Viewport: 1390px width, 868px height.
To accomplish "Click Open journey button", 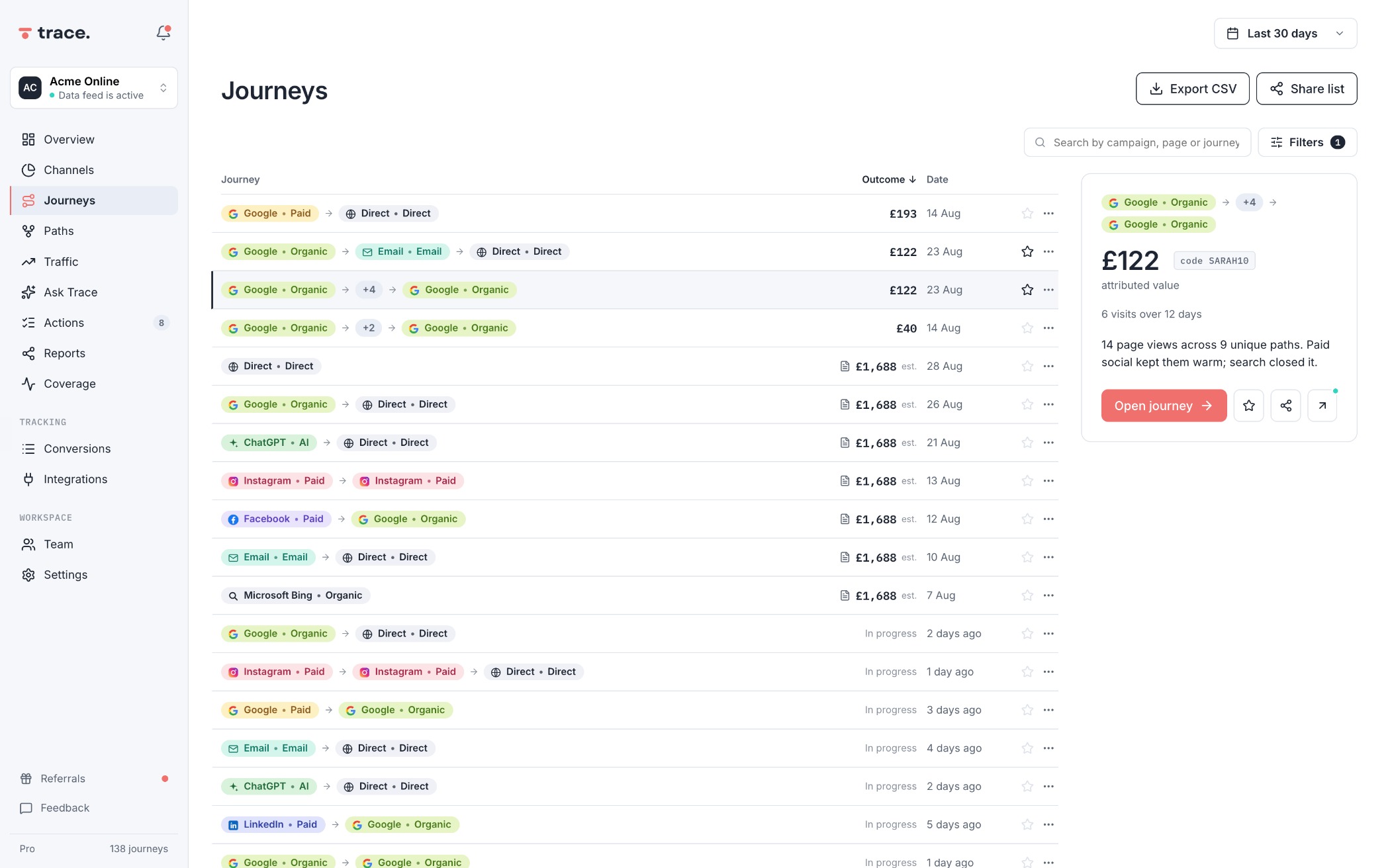I will [1164, 406].
